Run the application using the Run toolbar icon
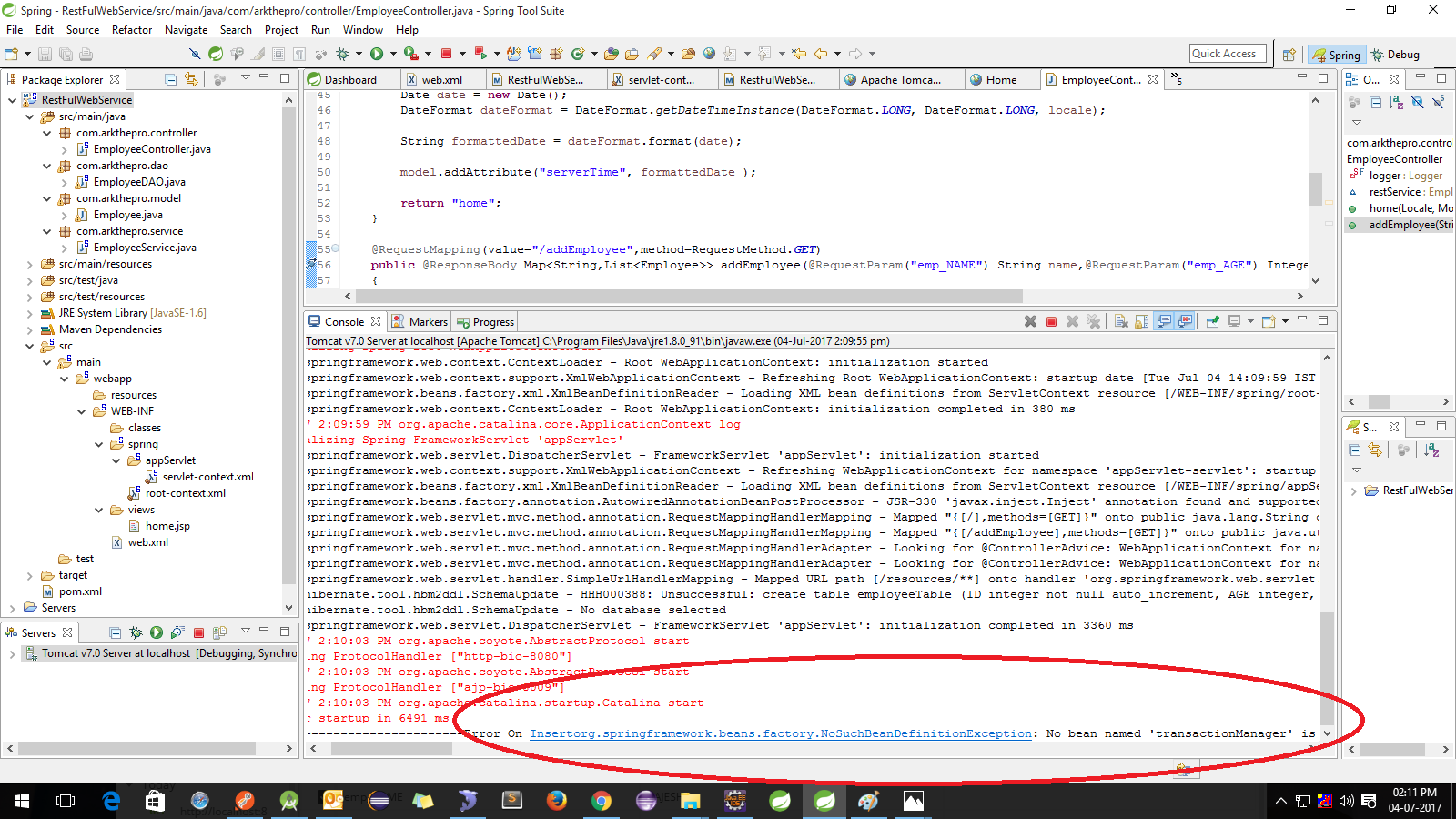1456x819 pixels. (377, 55)
